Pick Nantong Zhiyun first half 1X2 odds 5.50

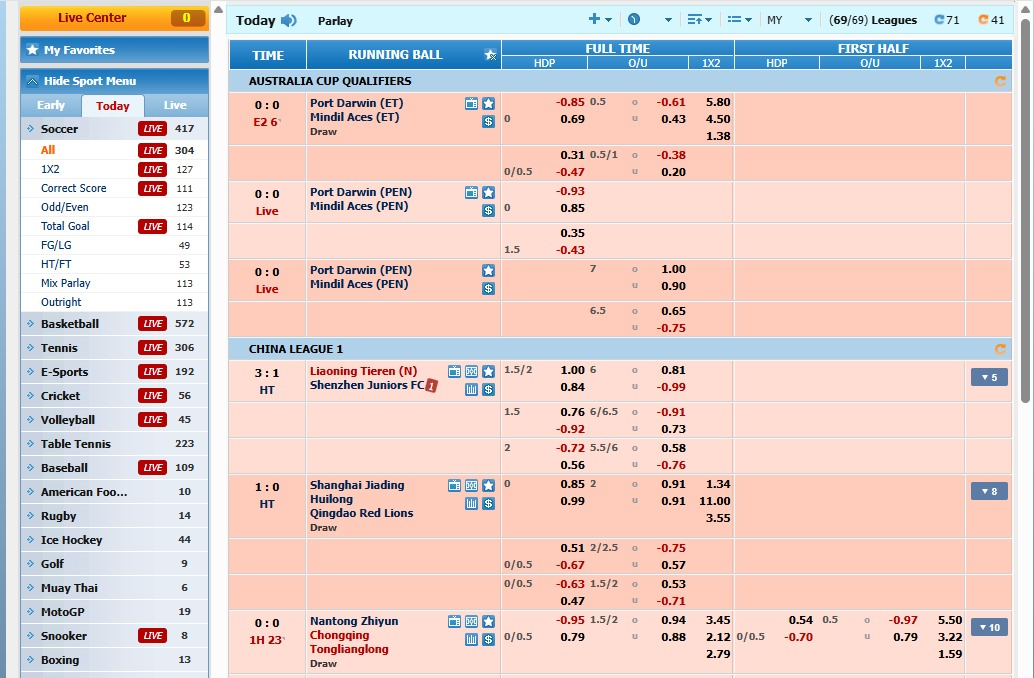point(950,621)
